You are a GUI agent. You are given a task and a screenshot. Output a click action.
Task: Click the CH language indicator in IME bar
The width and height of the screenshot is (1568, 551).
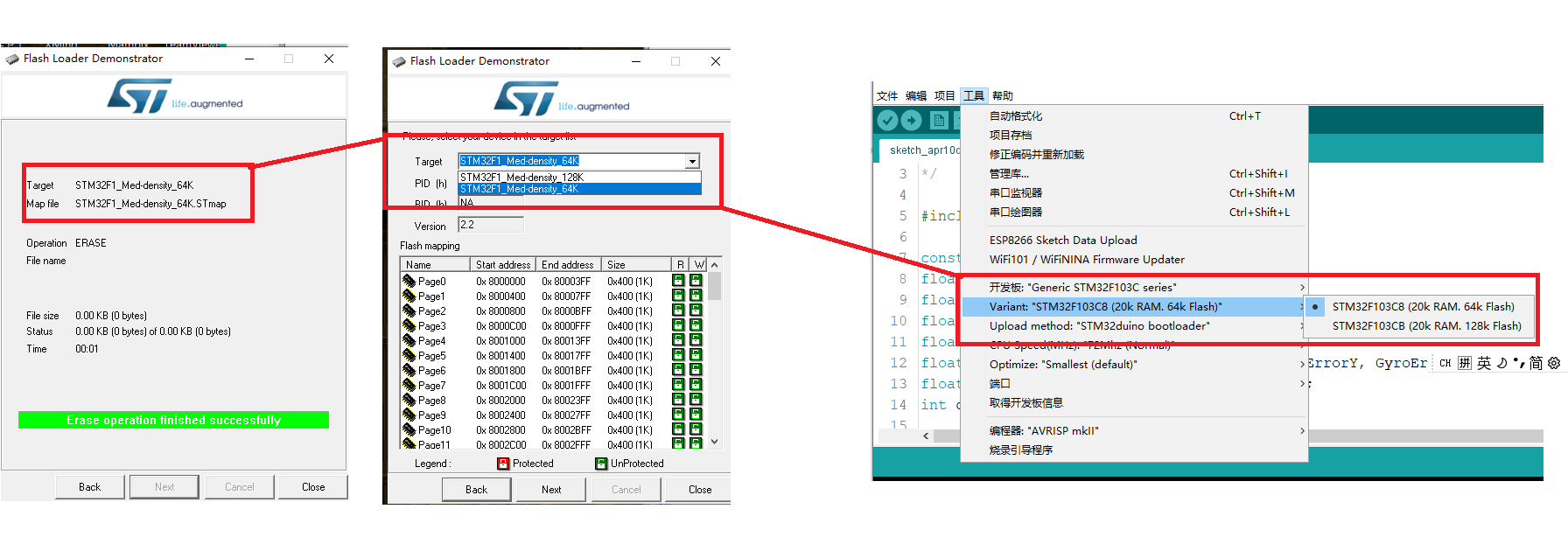[1445, 363]
